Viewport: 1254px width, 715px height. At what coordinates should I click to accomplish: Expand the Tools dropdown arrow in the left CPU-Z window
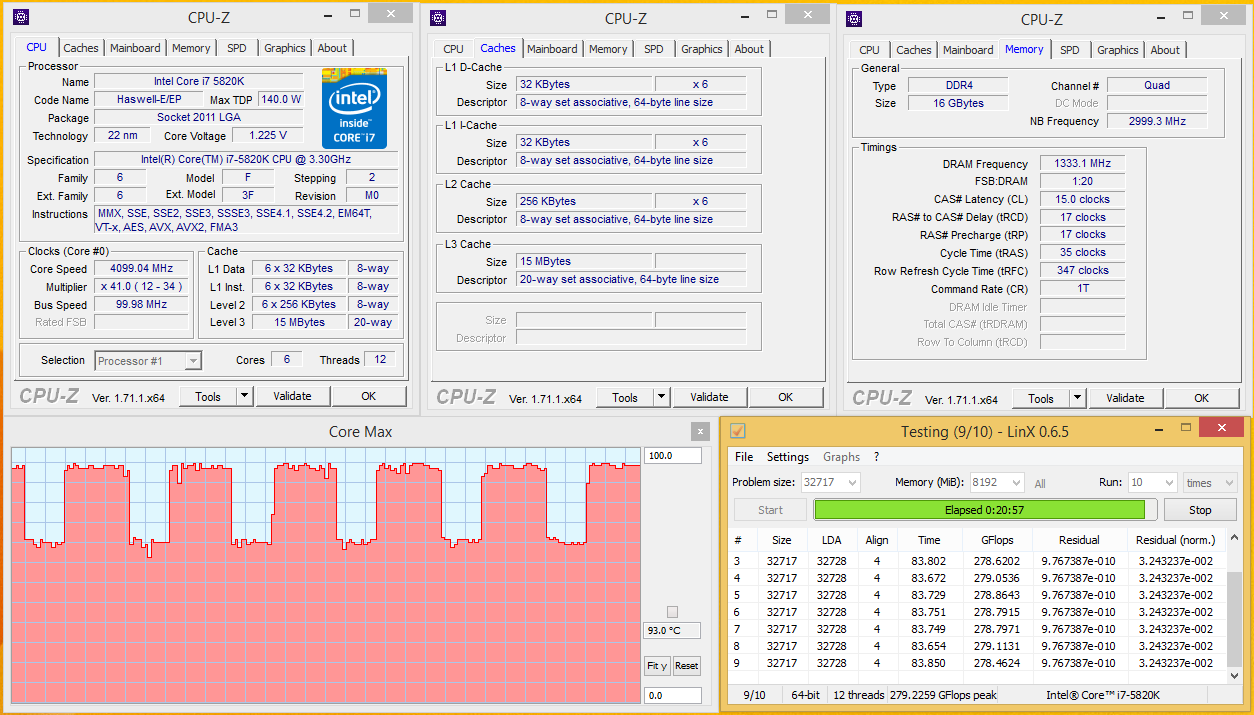click(244, 396)
